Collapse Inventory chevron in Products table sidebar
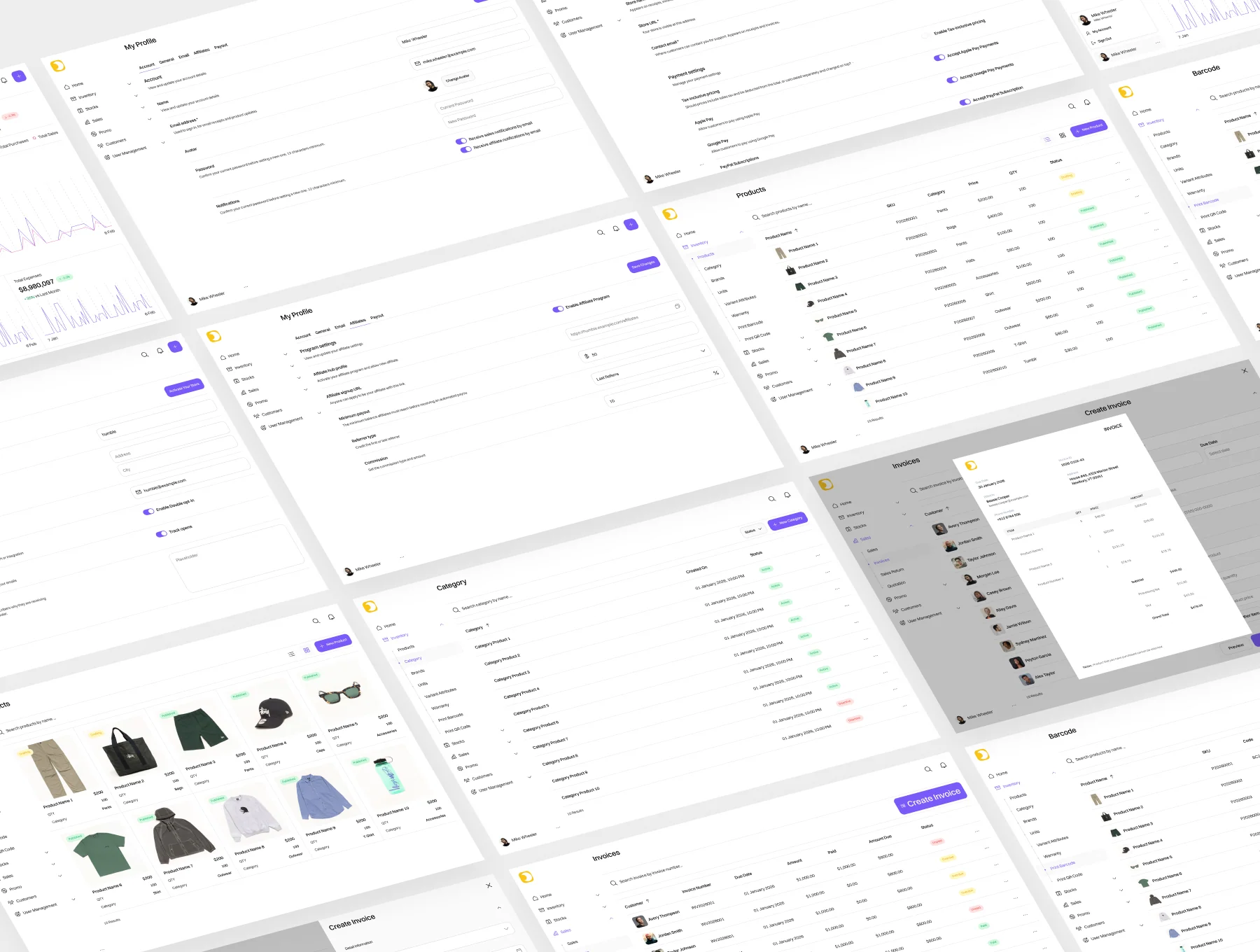This screenshot has width=1260, height=952. pos(741,232)
